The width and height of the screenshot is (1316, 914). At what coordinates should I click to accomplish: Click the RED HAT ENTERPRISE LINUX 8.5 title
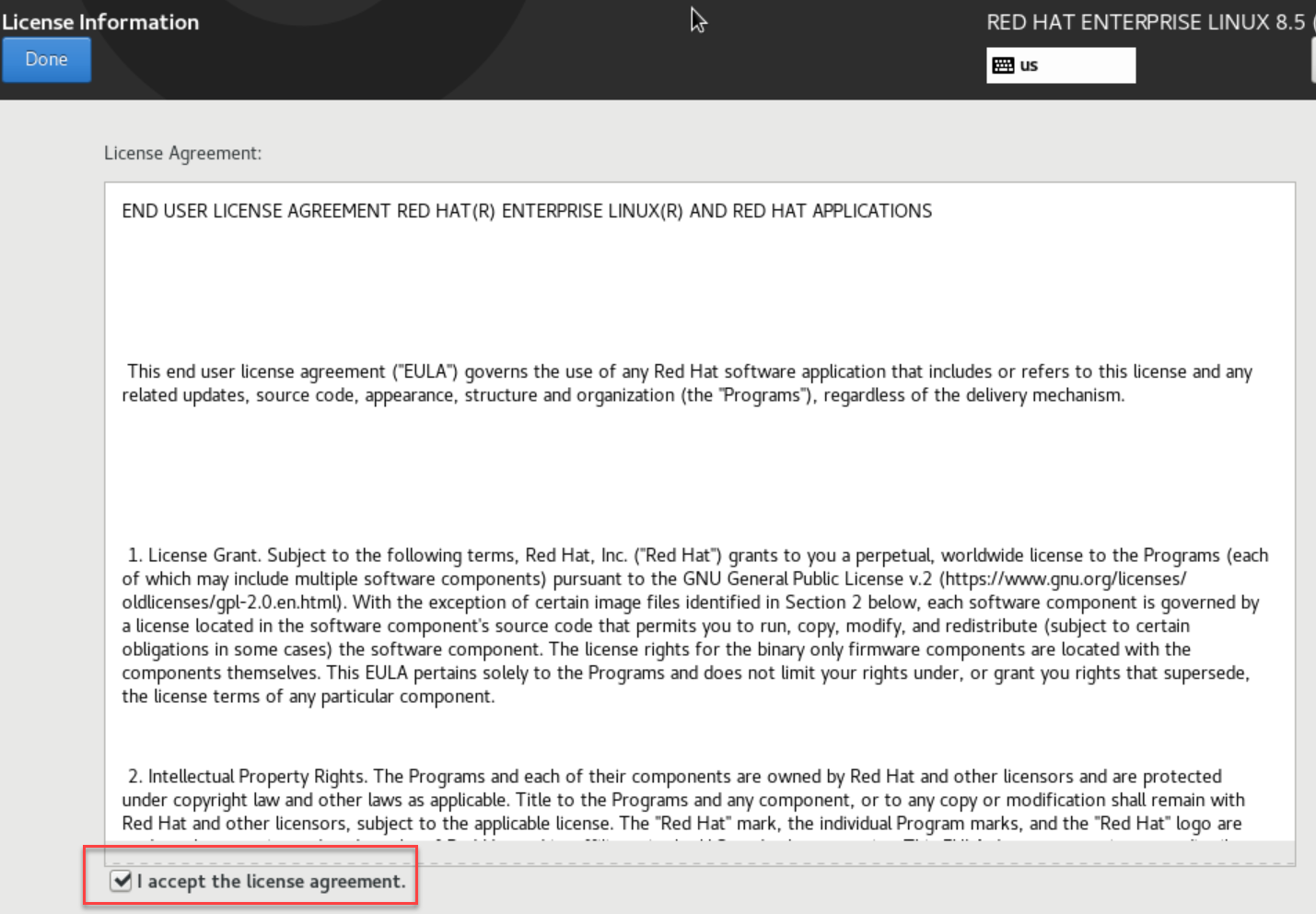pos(1145,22)
